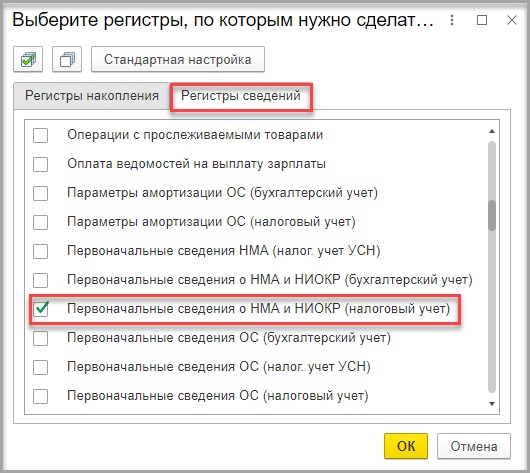Enable Первоначальные сведения ОС (налоговый учет)
Image resolution: width=530 pixels, height=473 pixels.
tap(40, 396)
